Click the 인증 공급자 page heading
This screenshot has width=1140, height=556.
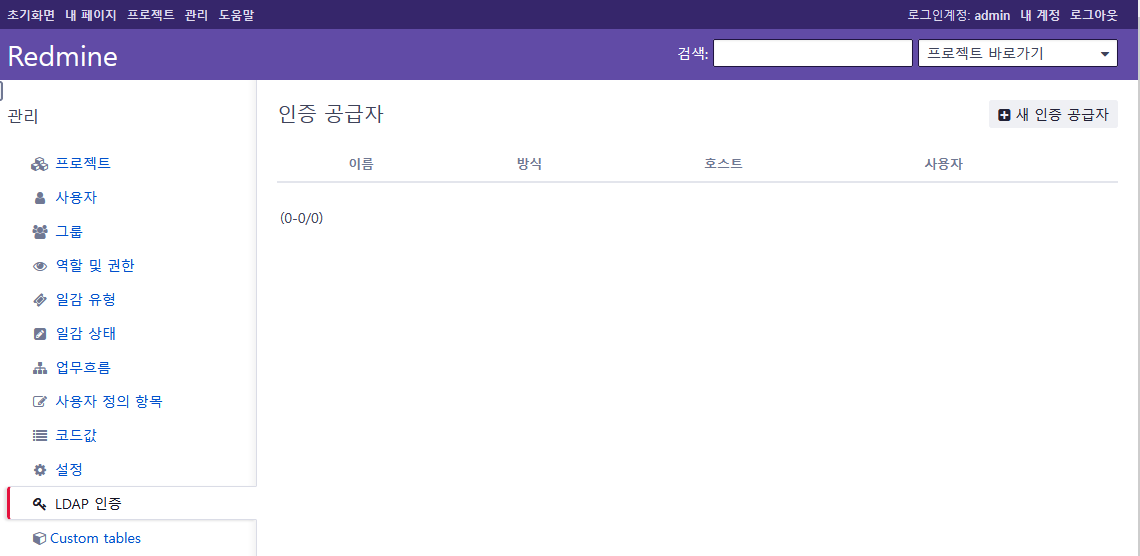[331, 115]
